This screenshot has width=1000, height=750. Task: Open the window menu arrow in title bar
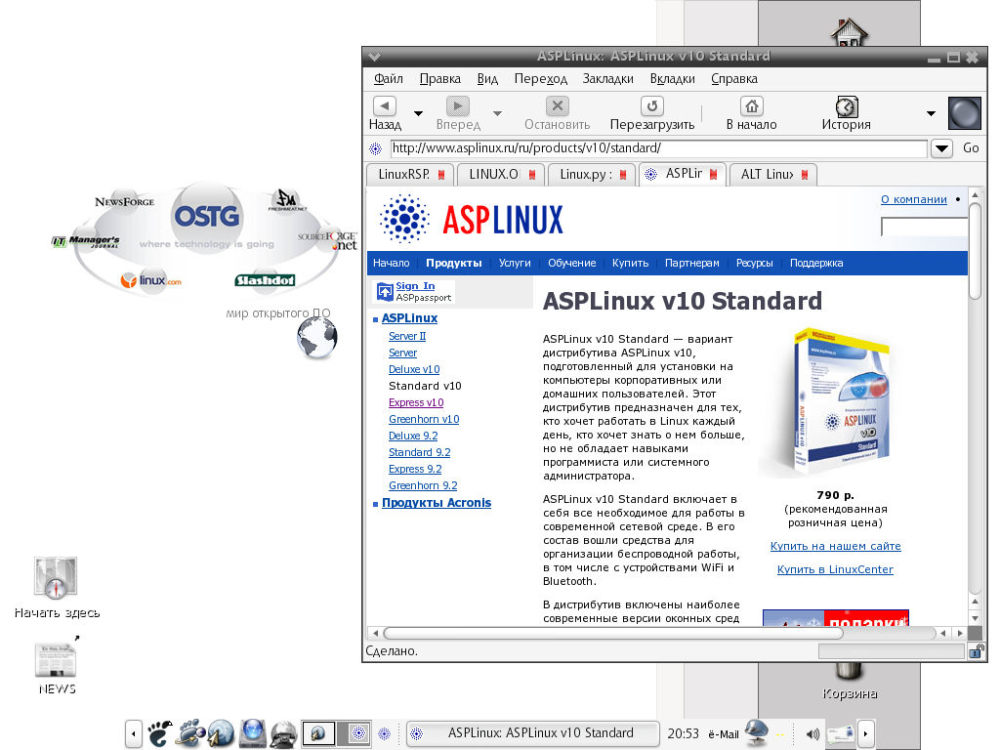pos(374,57)
